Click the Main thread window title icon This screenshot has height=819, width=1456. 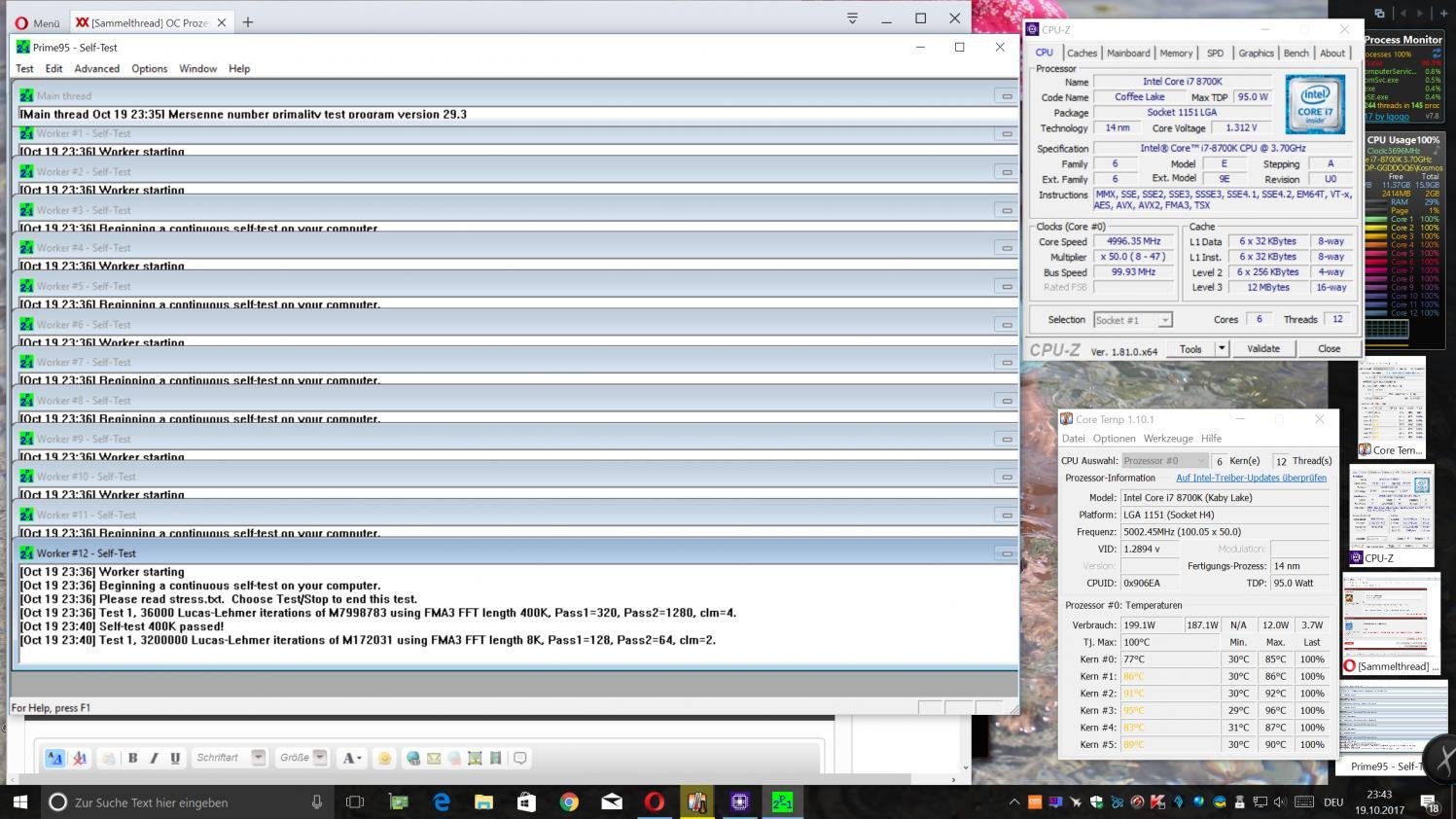[x=26, y=95]
